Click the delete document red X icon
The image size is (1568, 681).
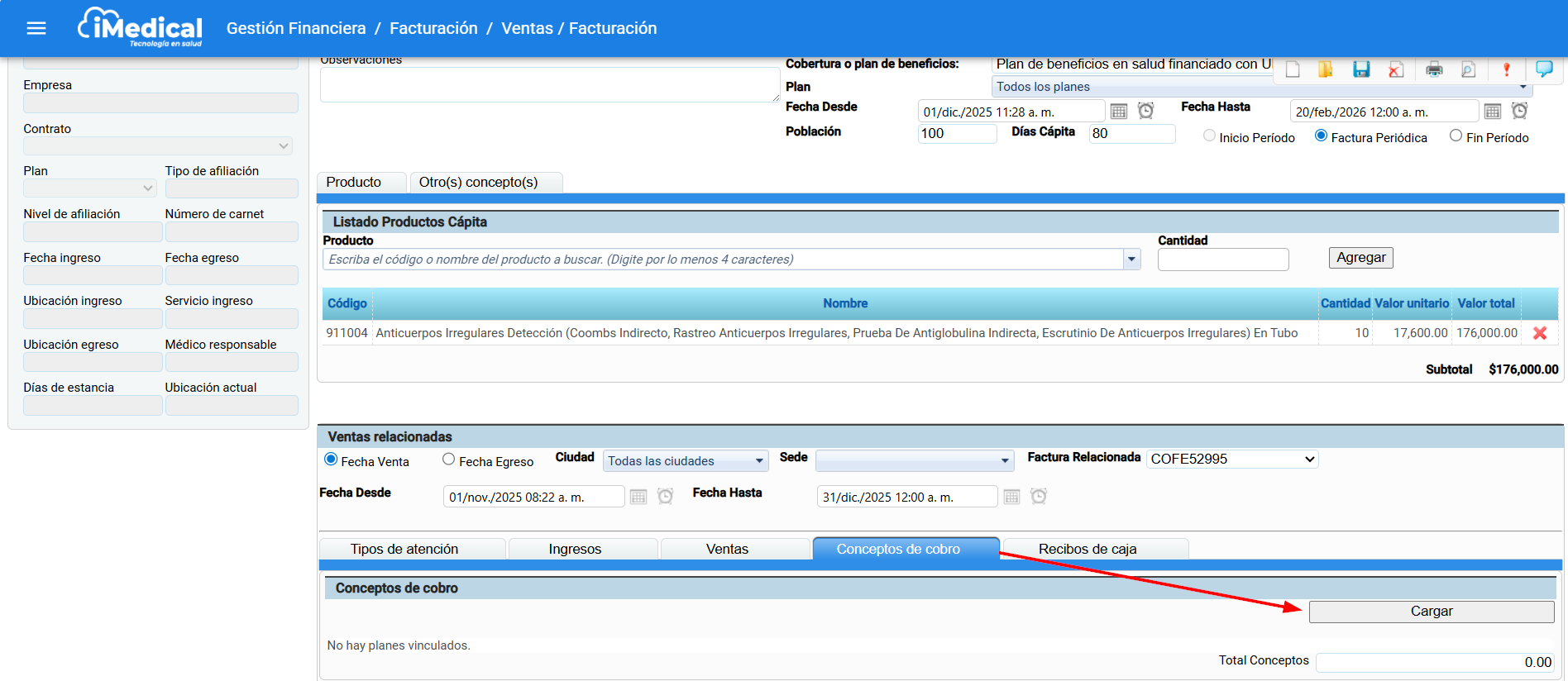(1396, 69)
